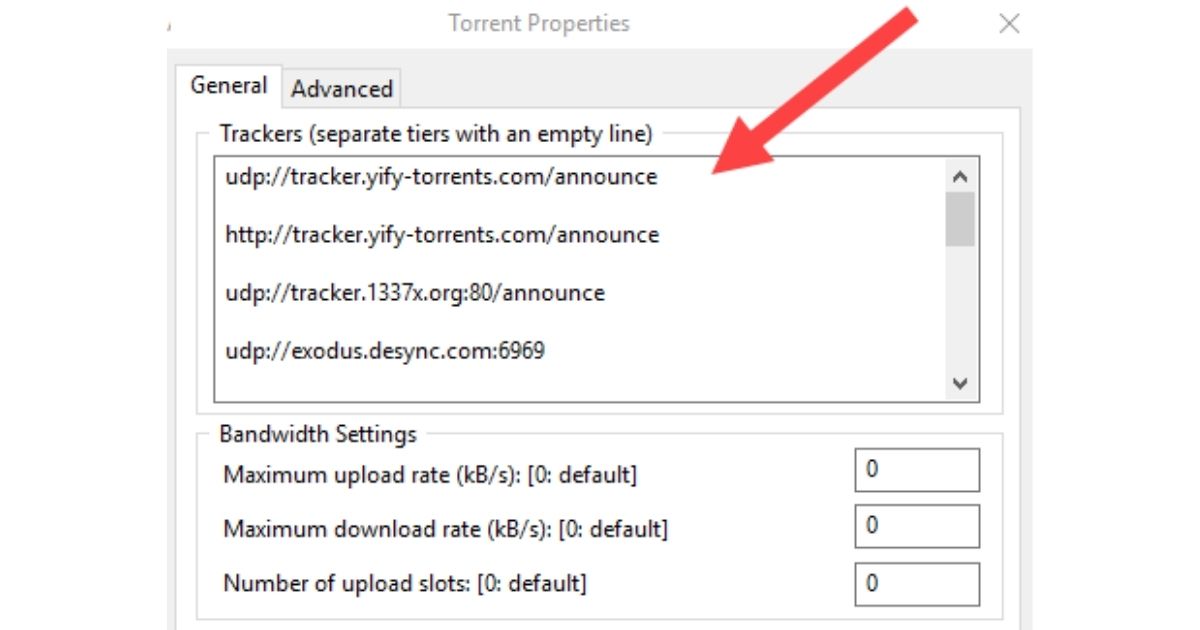Click the udp://tracker.1337x.org:80 tracker entry
1200x630 pixels.
click(412, 293)
